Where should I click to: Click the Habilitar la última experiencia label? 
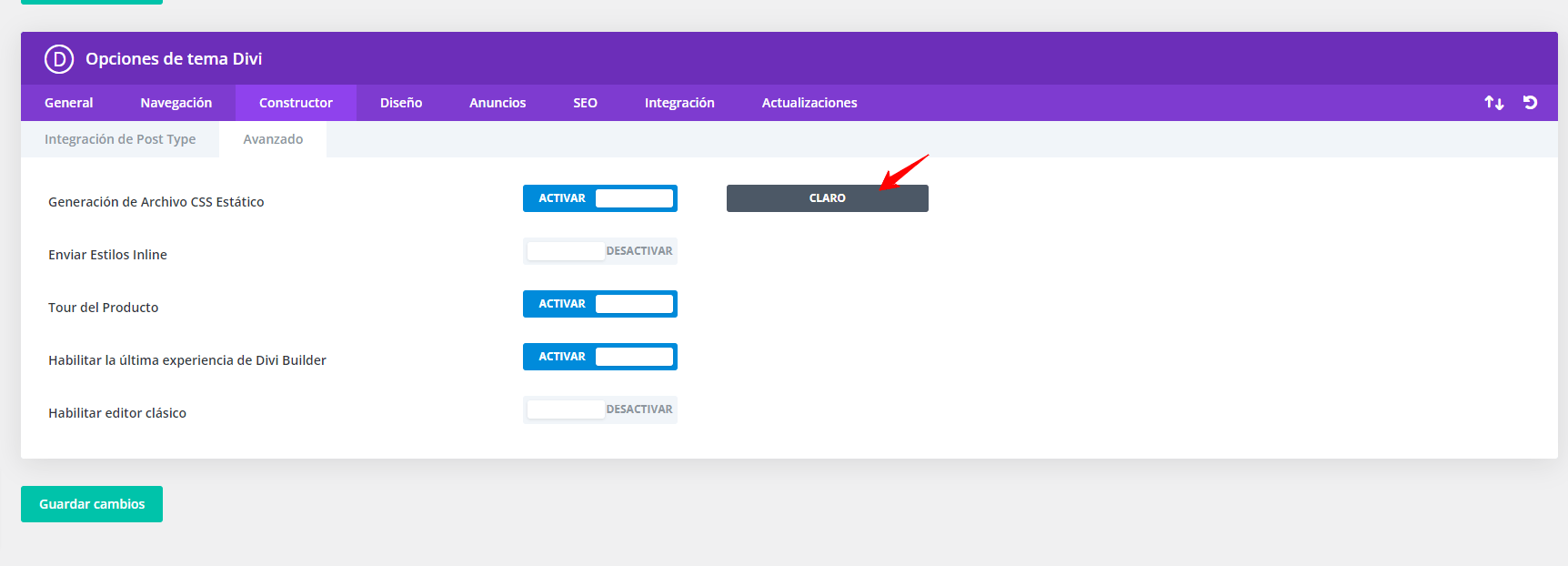tap(187, 360)
